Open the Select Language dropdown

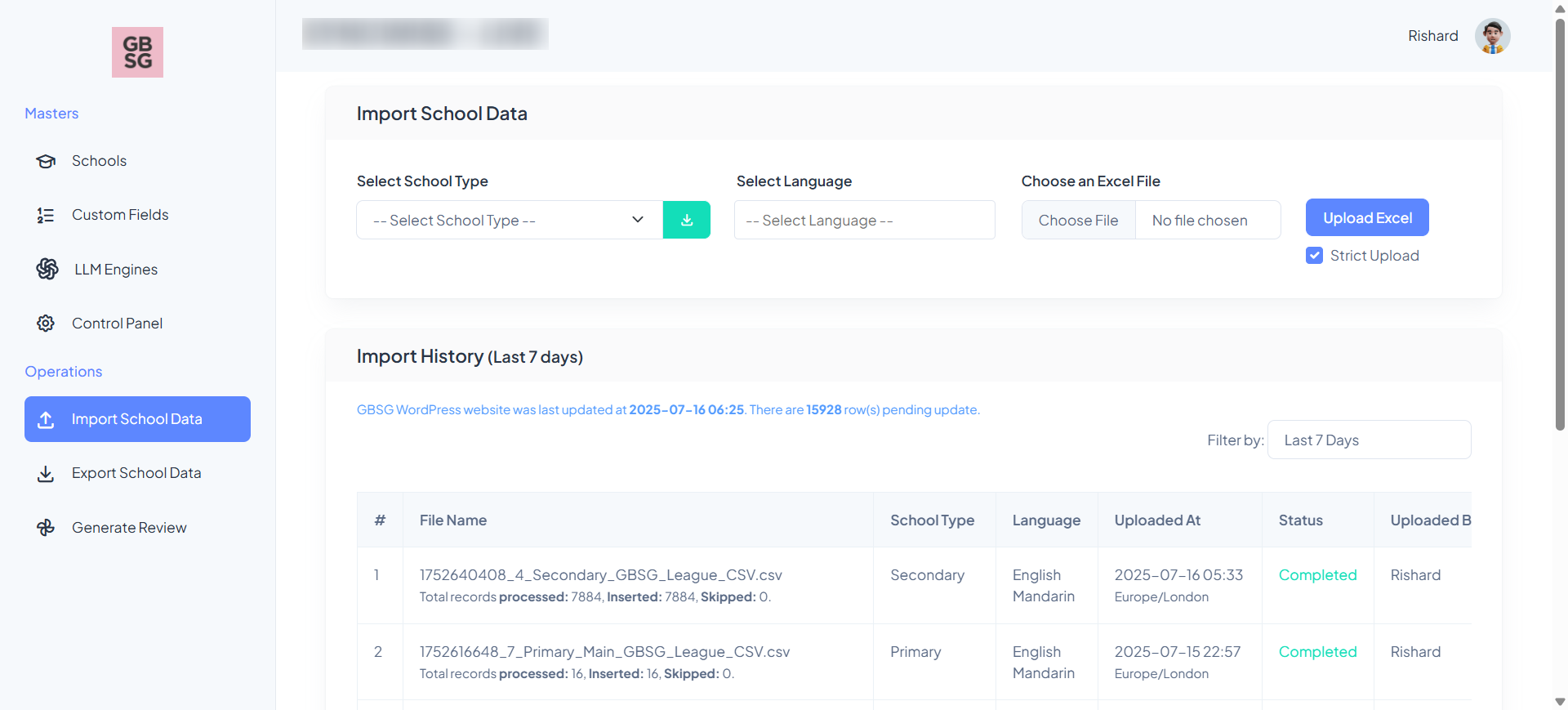865,220
